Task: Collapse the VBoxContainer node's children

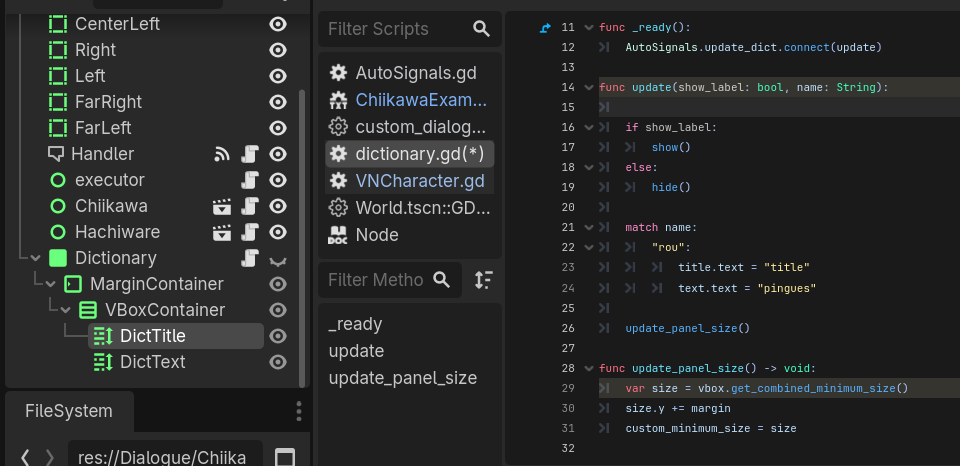Action: tap(63, 310)
